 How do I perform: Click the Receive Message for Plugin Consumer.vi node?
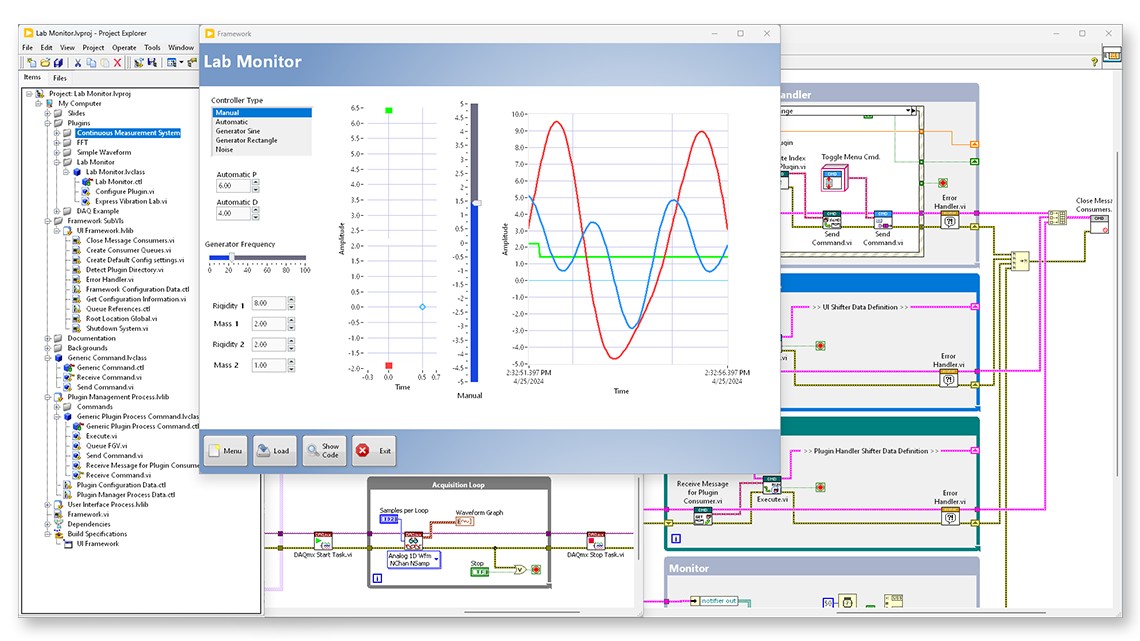[x=702, y=516]
